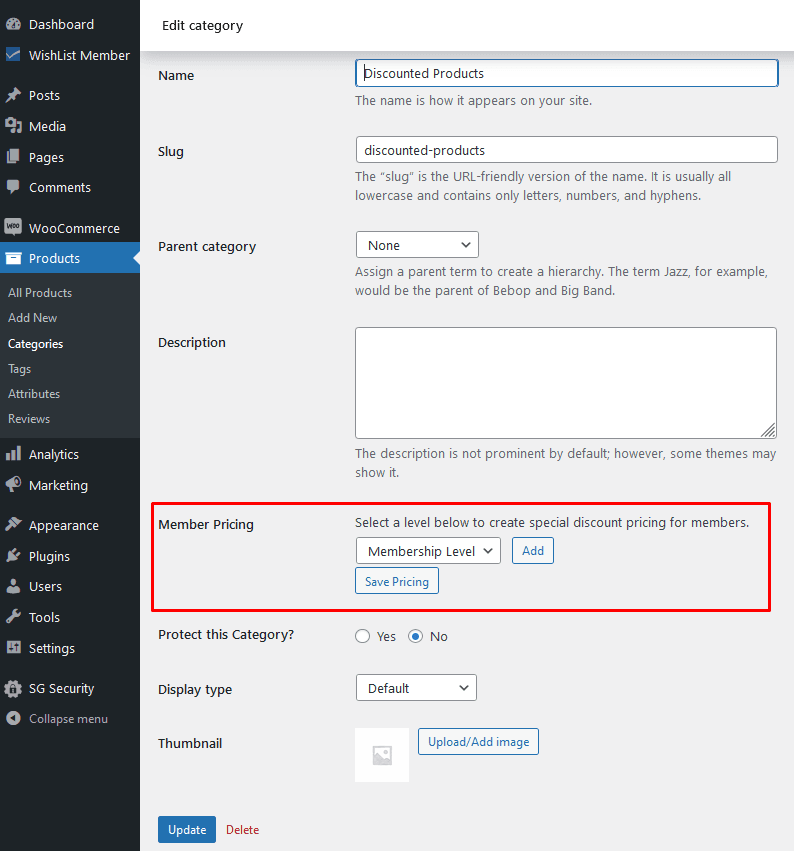This screenshot has height=851, width=794.
Task: Open the Dashboard menu label
Action: [61, 24]
